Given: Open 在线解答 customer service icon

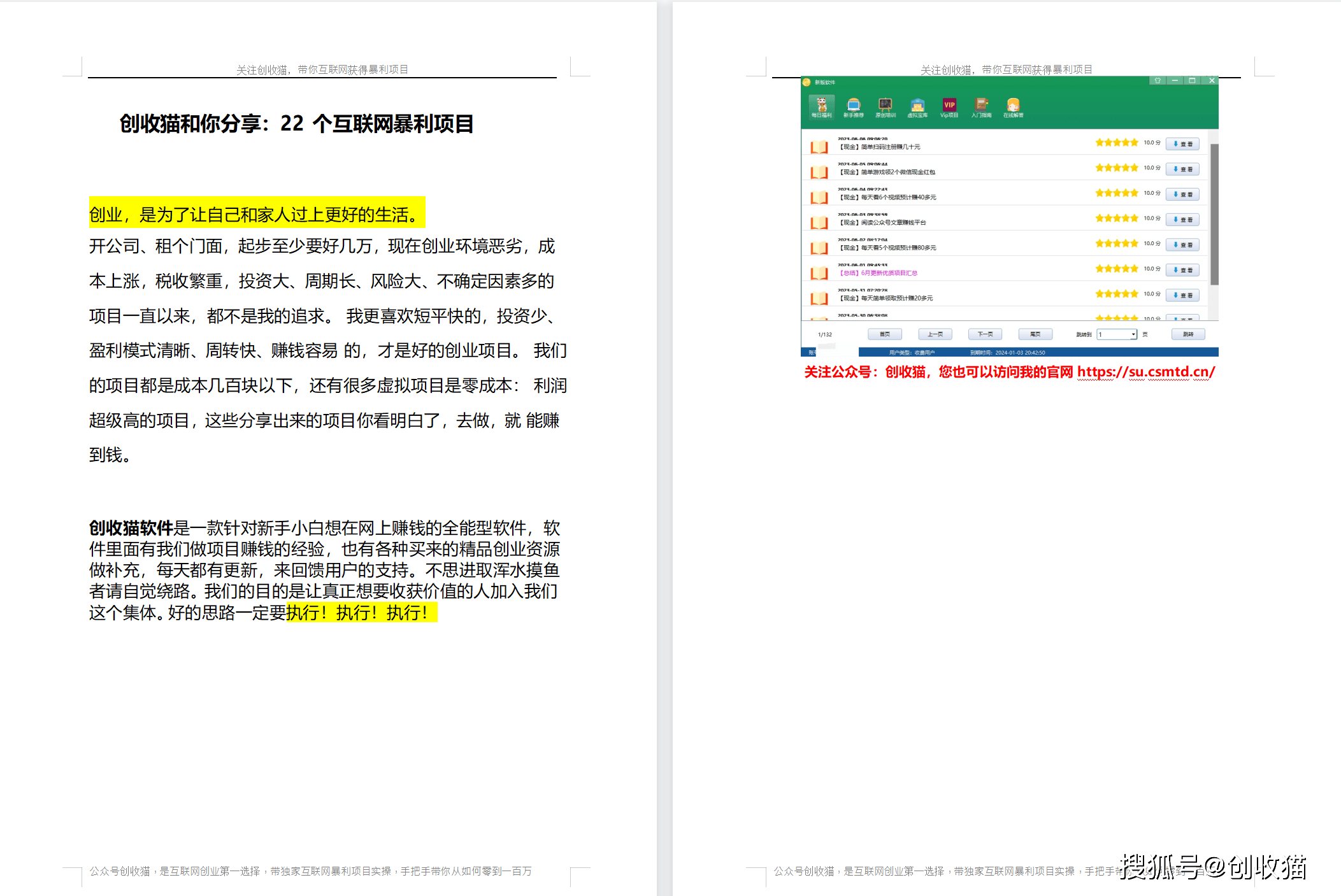Looking at the screenshot, I should point(1013,106).
